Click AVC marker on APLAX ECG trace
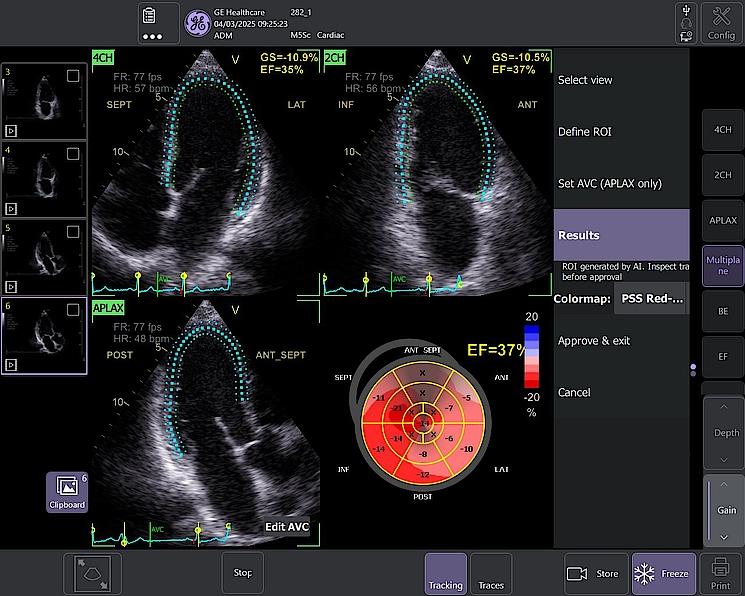745x596 pixels. [157, 529]
